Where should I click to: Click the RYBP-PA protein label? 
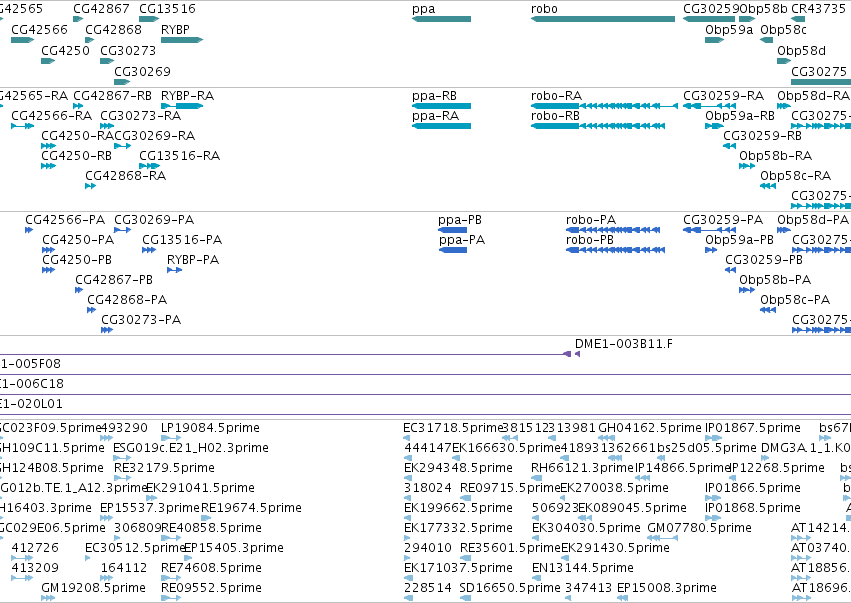pyautogui.click(x=193, y=260)
